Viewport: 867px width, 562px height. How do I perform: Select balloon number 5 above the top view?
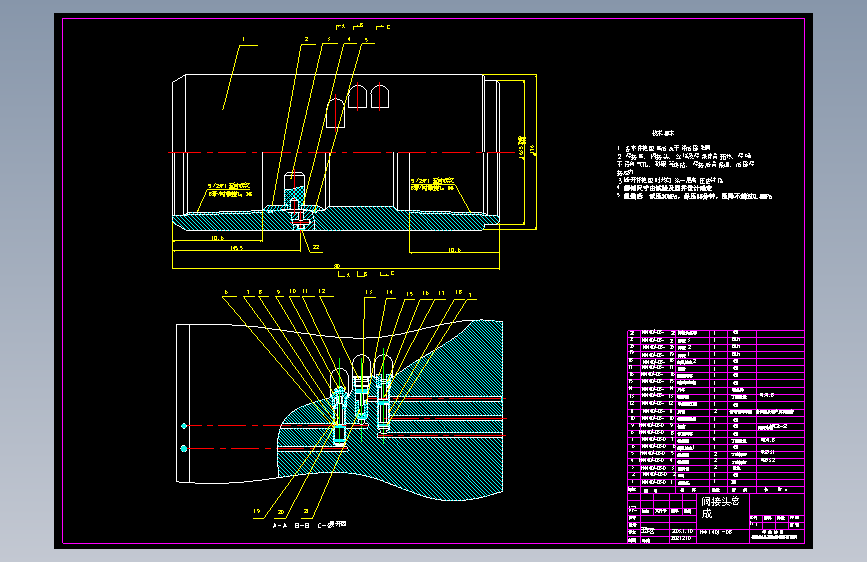pos(366,40)
